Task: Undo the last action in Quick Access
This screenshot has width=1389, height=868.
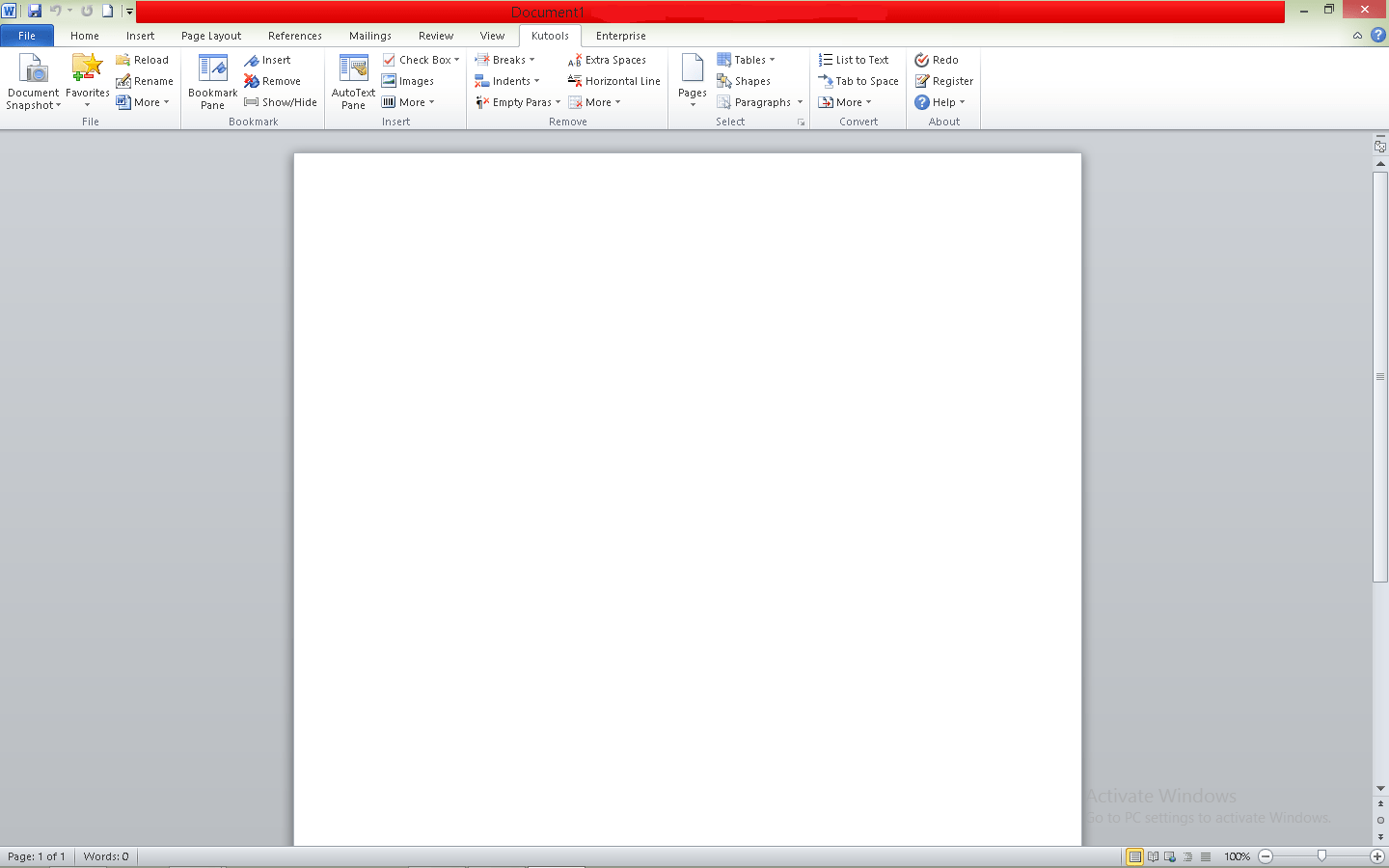Action: [56, 11]
